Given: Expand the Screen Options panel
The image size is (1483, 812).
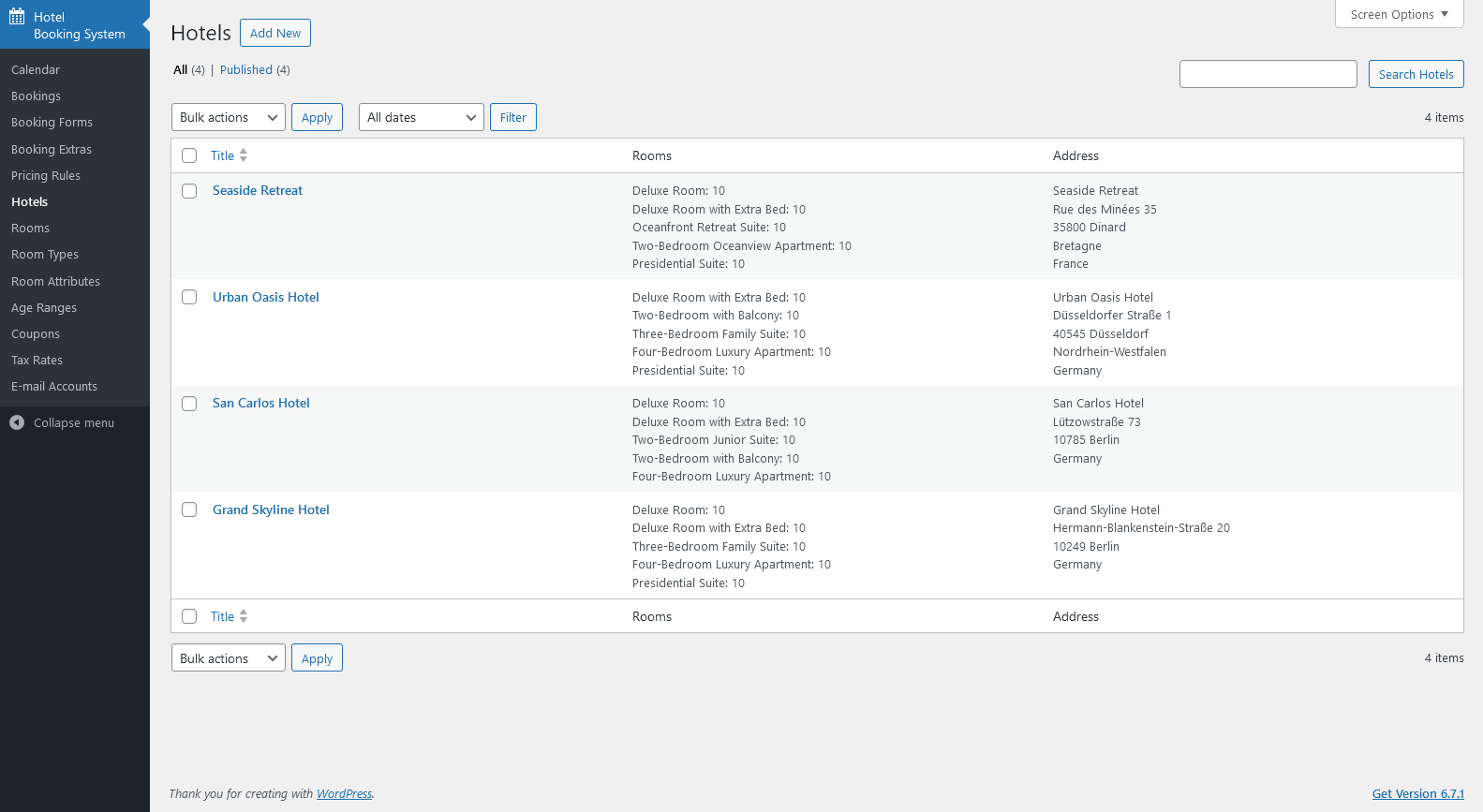Looking at the screenshot, I should point(1399,14).
